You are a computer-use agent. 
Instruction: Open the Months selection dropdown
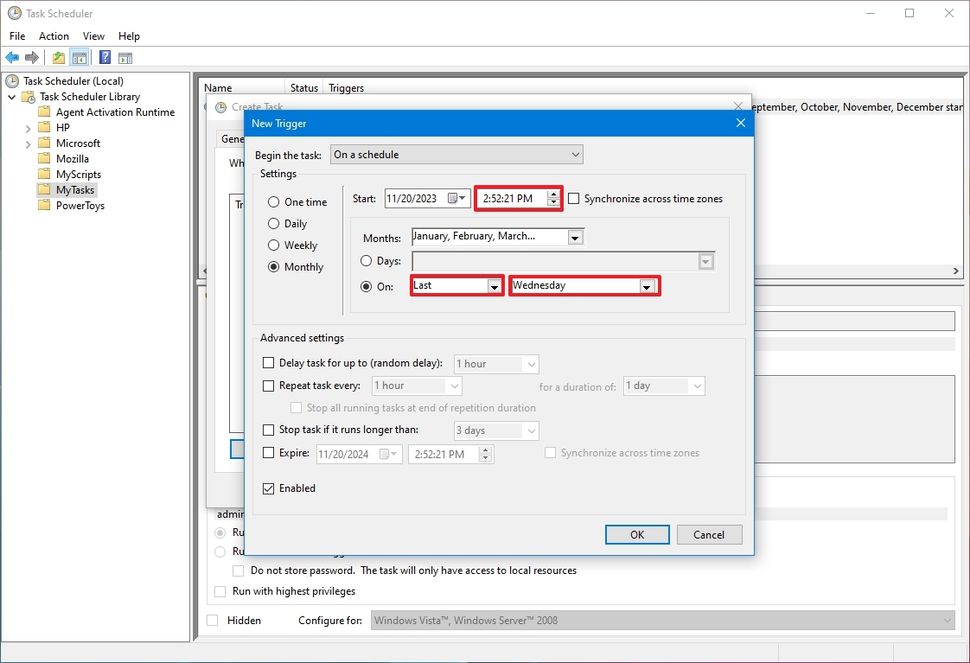(574, 236)
